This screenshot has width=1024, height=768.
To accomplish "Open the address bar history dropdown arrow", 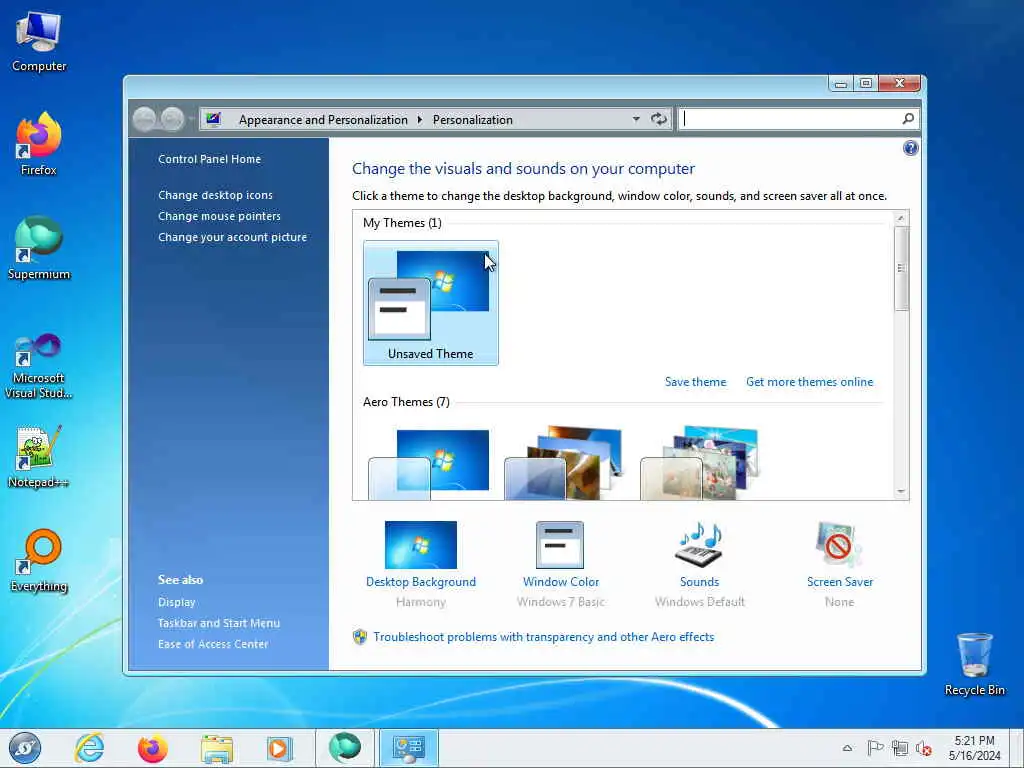I will [x=635, y=120].
